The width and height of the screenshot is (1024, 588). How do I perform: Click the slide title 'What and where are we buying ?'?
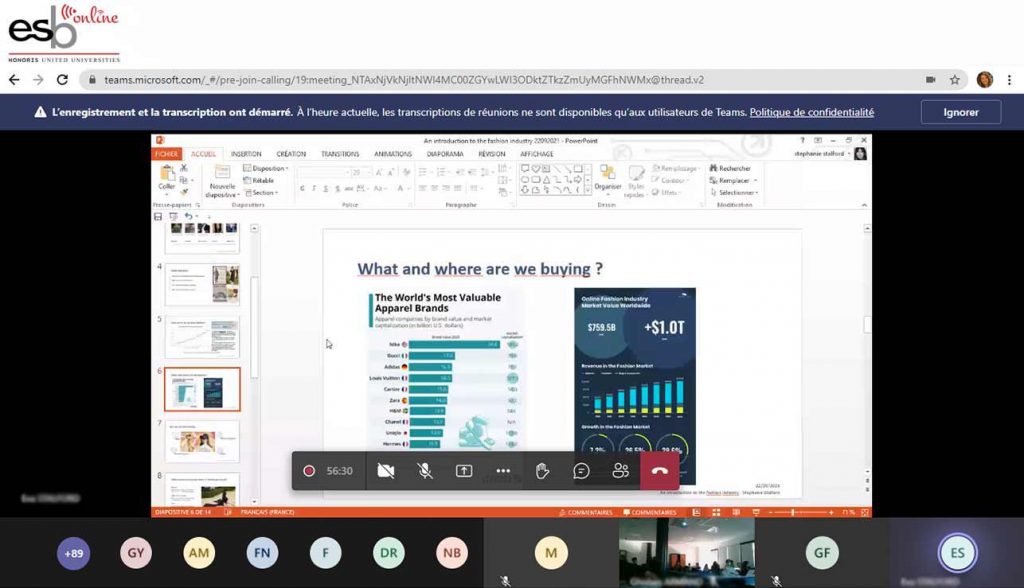pyautogui.click(x=480, y=269)
